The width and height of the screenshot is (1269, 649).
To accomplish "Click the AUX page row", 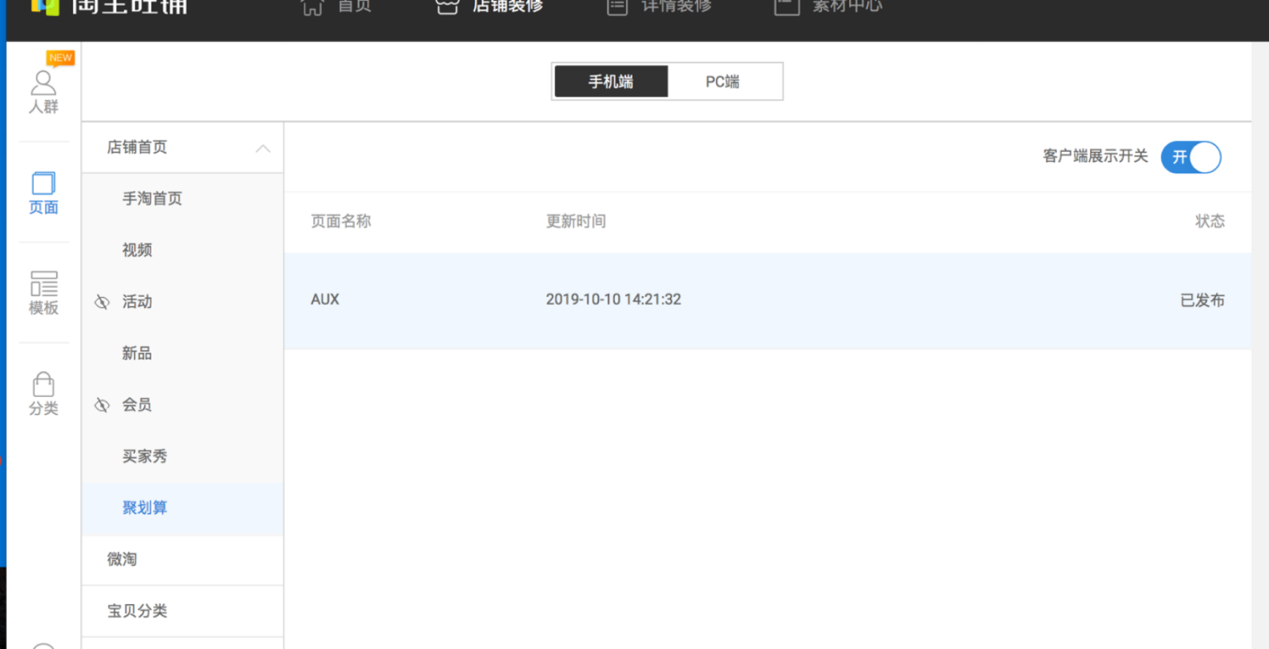I will (x=767, y=300).
